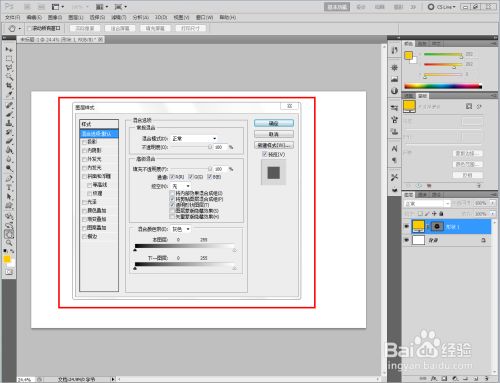Open the 滤镜(T) menu

click(119, 17)
